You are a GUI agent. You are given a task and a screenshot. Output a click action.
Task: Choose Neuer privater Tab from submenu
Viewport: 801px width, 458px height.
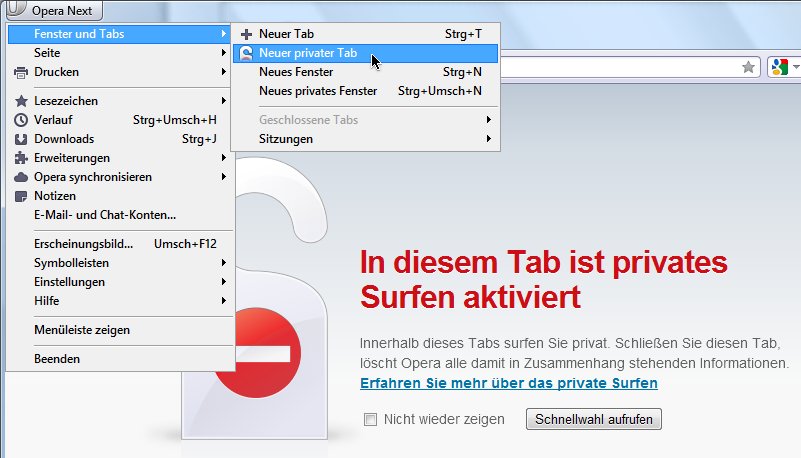(365, 53)
